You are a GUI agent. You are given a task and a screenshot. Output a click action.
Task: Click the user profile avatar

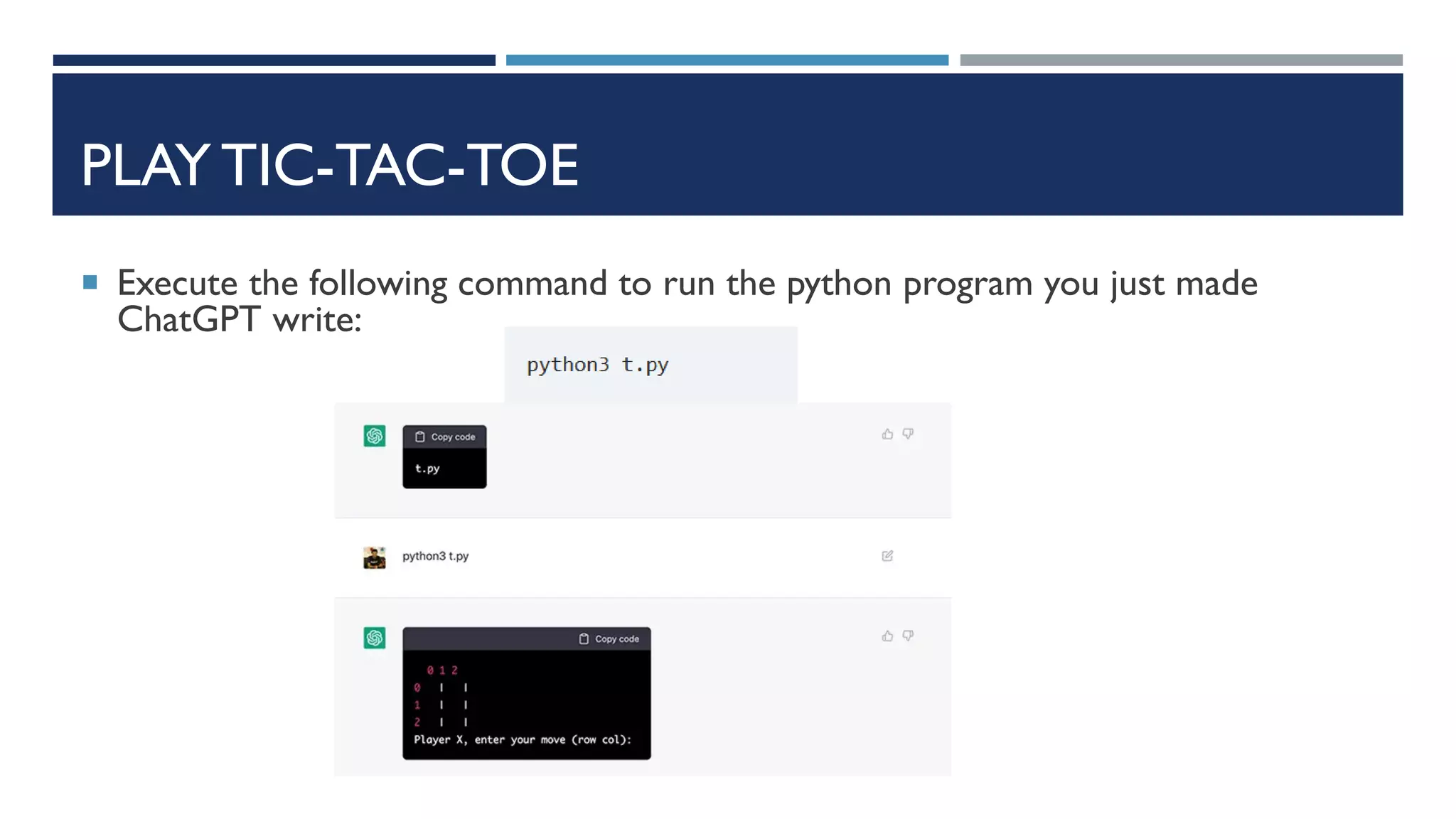point(375,557)
